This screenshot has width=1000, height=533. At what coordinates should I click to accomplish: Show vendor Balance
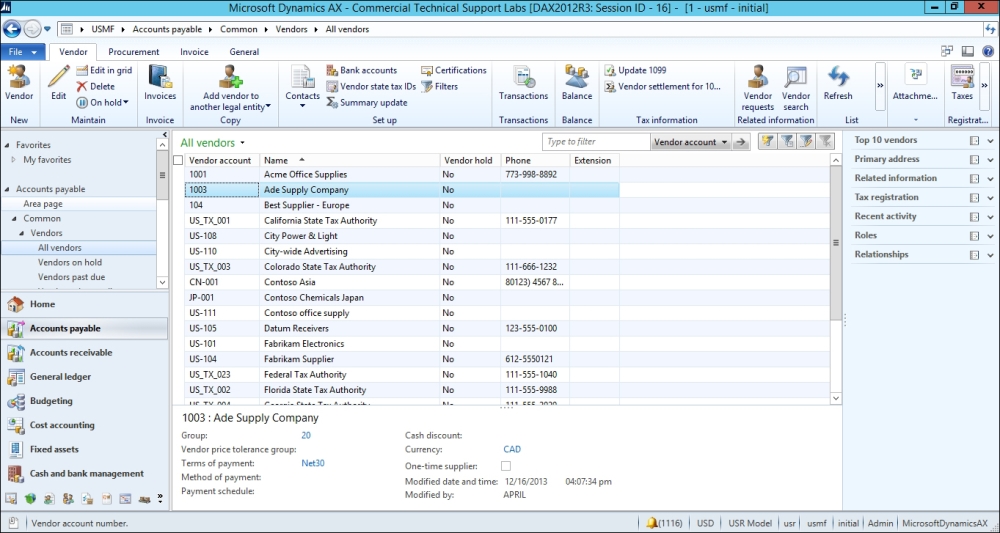[577, 83]
